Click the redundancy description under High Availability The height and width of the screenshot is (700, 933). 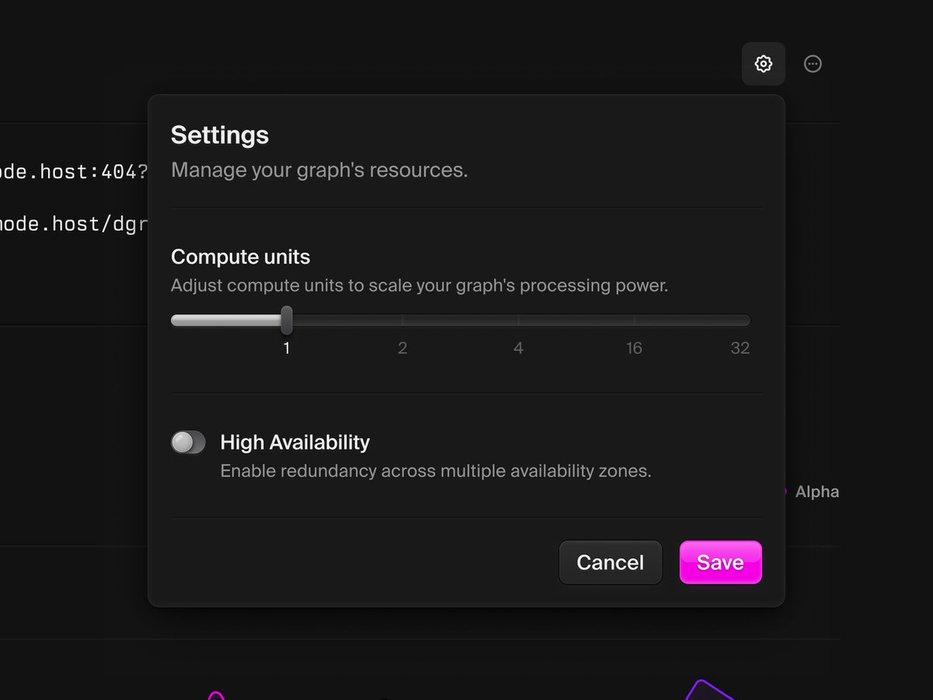click(435, 471)
